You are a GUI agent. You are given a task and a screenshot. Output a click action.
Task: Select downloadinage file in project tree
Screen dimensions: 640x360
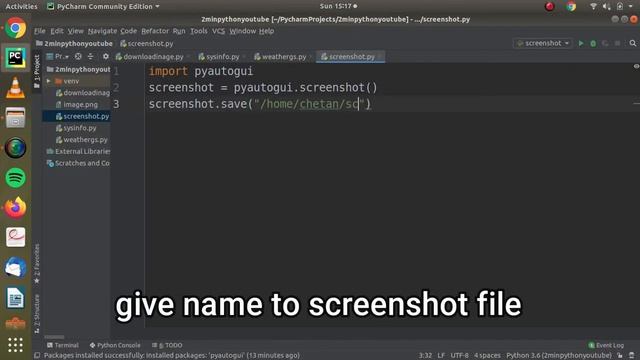pyautogui.click(x=83, y=93)
